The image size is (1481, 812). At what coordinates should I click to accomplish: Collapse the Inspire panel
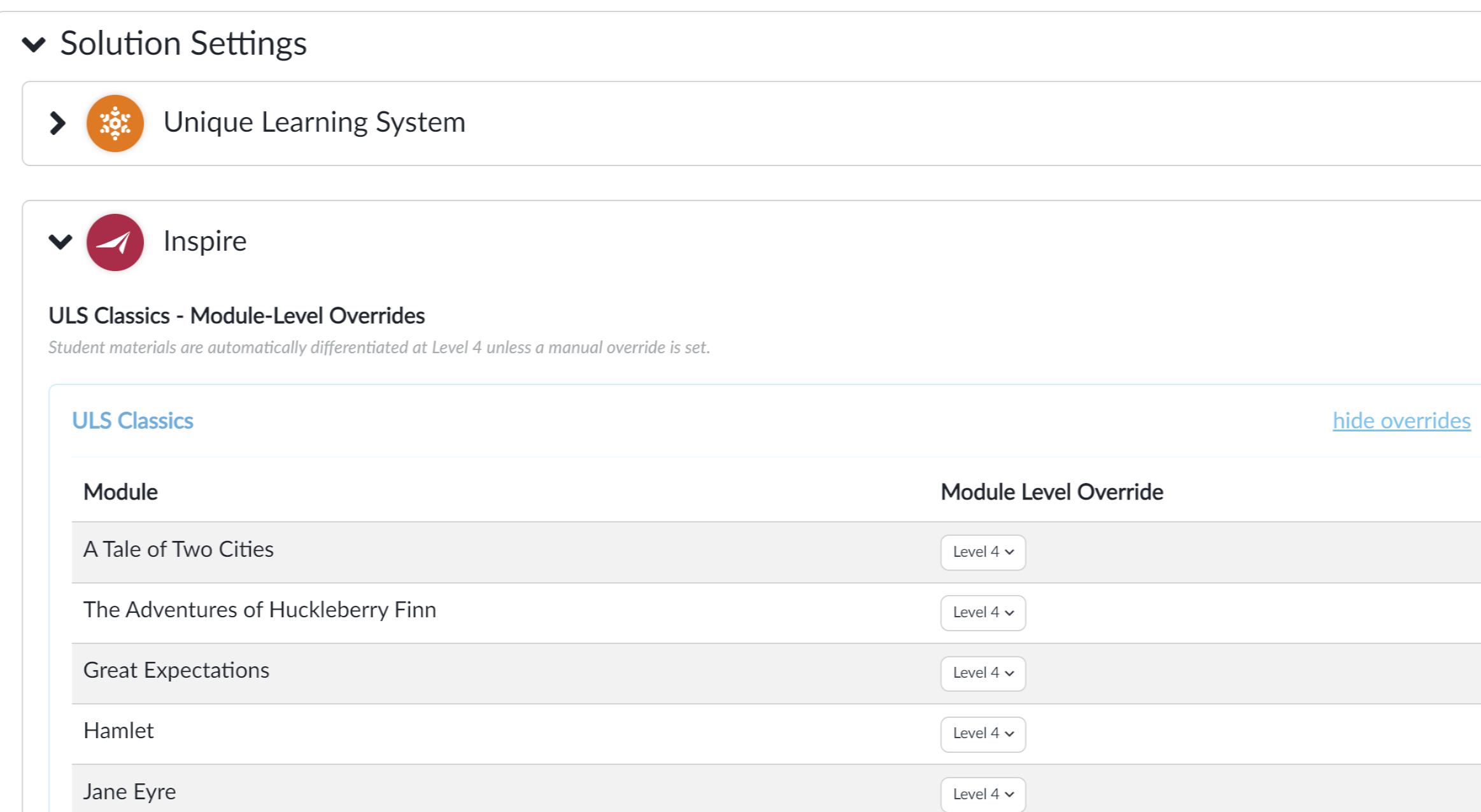[60, 242]
